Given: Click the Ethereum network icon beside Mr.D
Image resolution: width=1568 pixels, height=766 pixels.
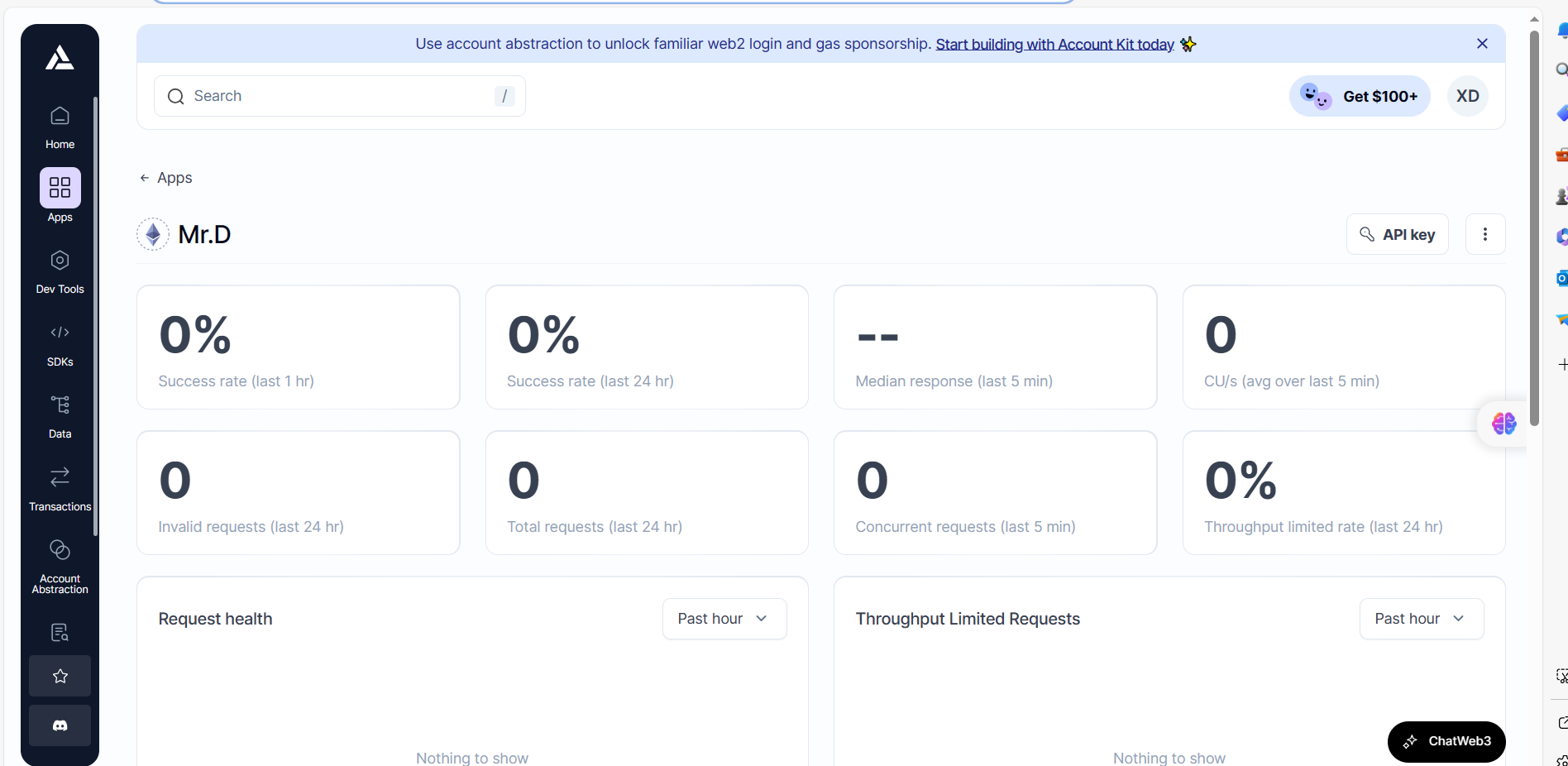Looking at the screenshot, I should [x=153, y=235].
